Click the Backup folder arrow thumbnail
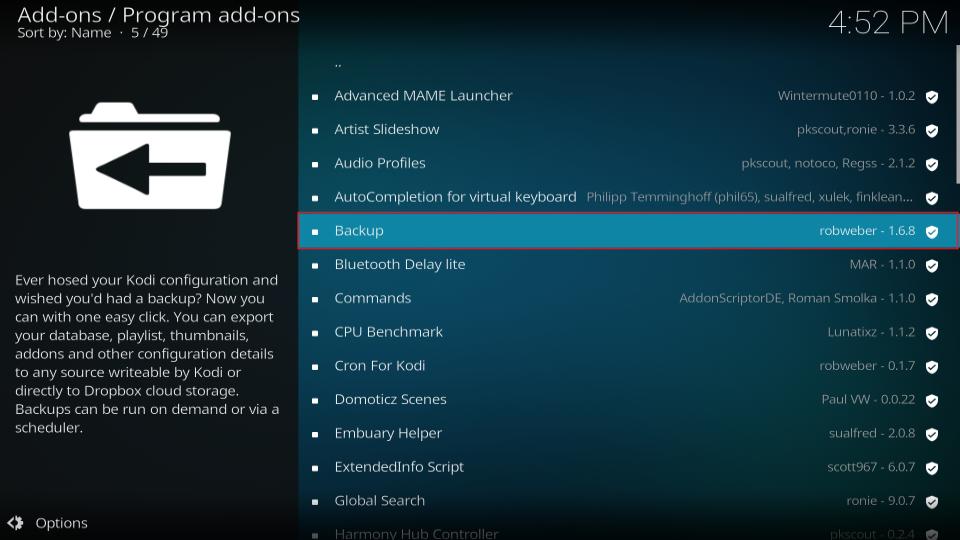The width and height of the screenshot is (960, 540). (149, 156)
